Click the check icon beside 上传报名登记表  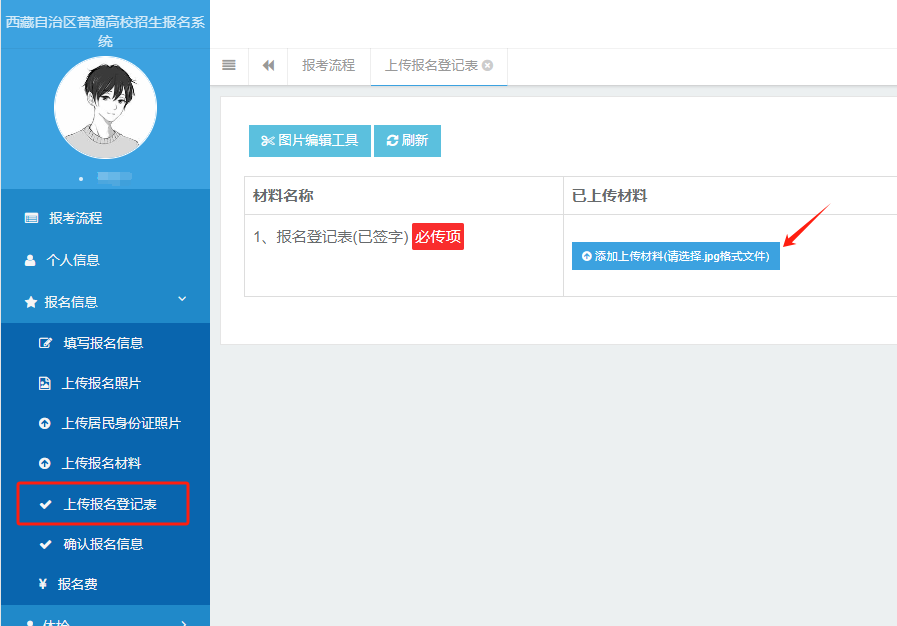(x=45, y=503)
